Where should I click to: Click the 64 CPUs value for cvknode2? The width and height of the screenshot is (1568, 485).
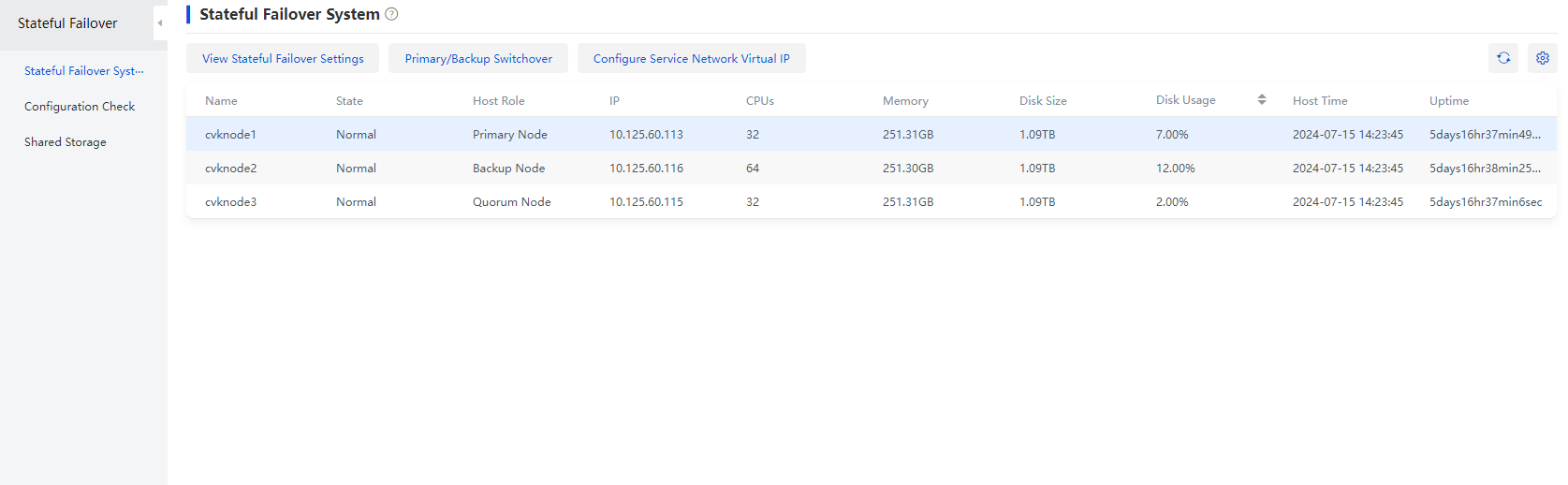753,168
